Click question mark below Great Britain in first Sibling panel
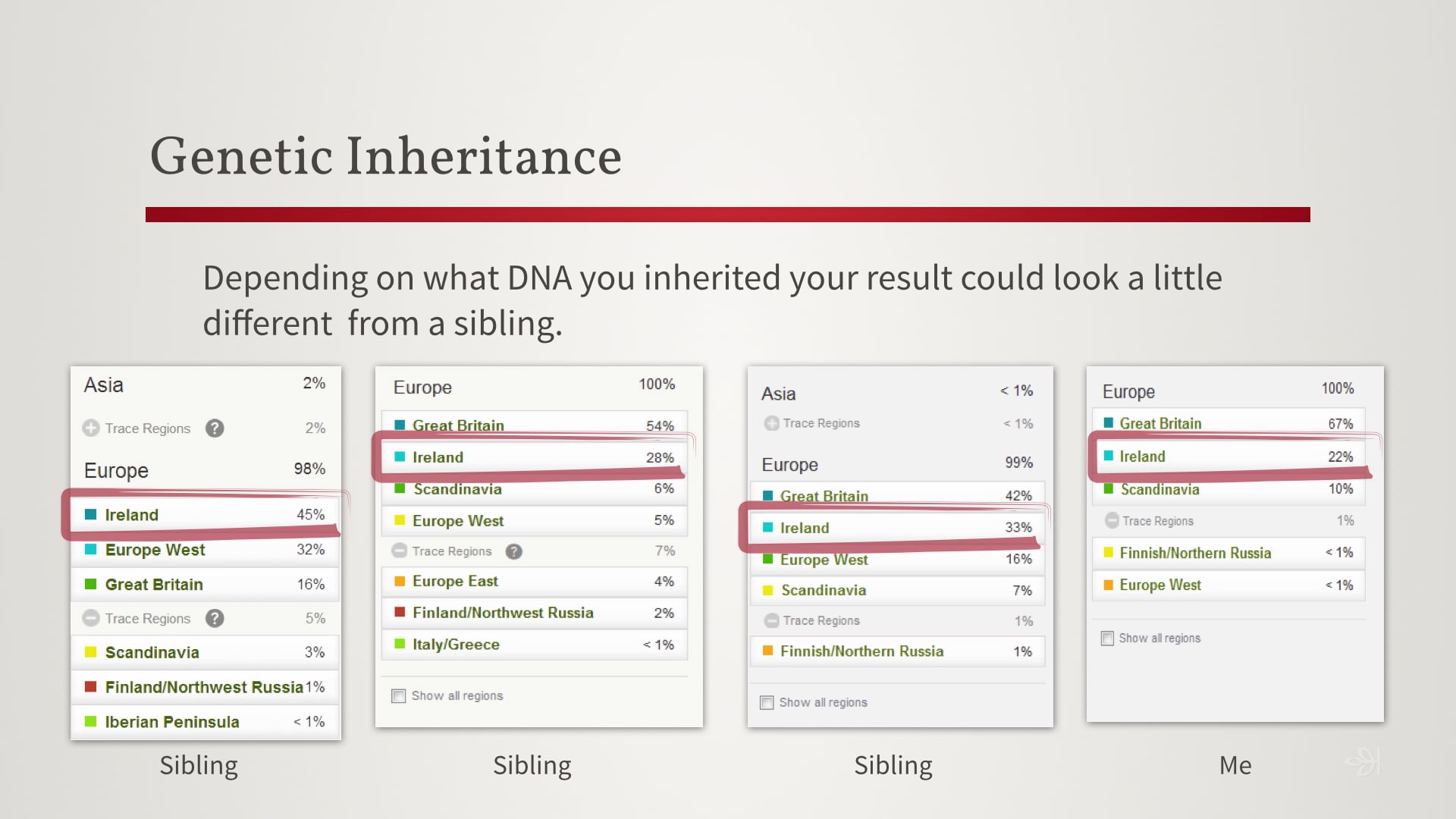Screen dimensions: 1456x819 (215, 619)
